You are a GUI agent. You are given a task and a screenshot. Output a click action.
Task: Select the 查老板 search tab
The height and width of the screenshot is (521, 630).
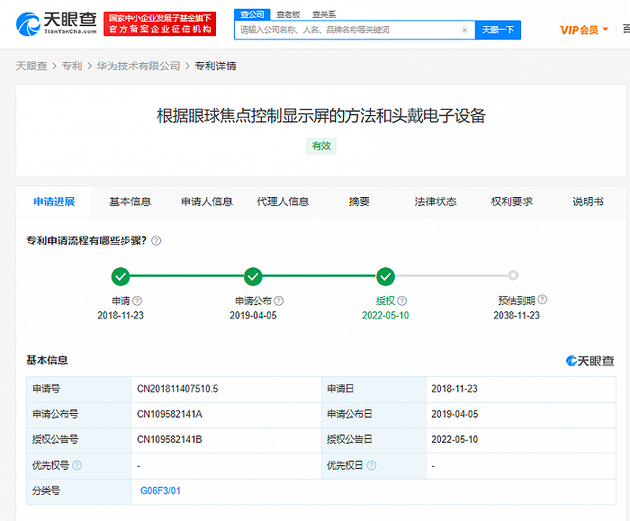[288, 15]
